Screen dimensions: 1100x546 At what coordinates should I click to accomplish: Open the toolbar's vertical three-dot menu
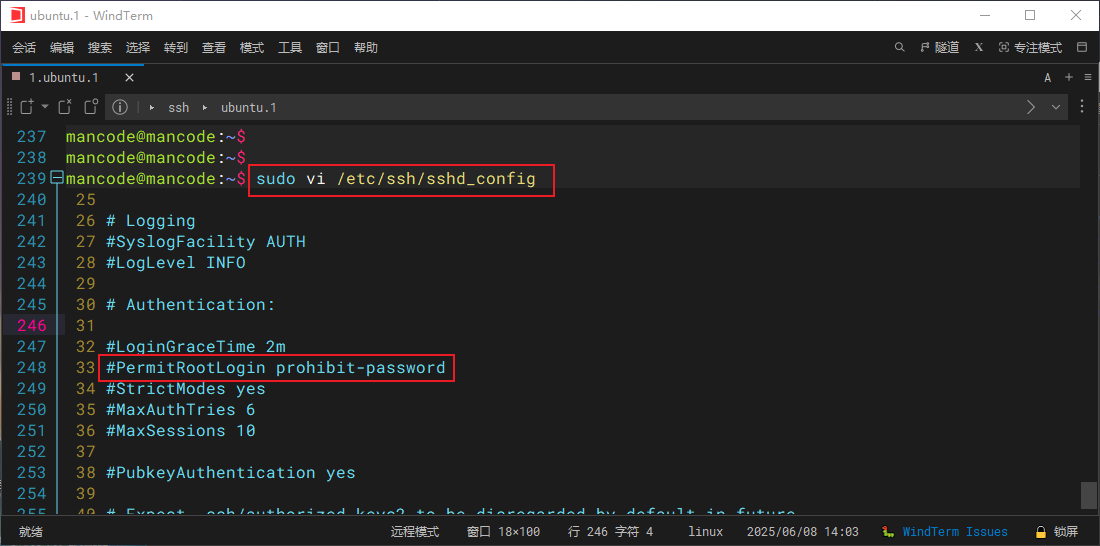[x=1081, y=107]
